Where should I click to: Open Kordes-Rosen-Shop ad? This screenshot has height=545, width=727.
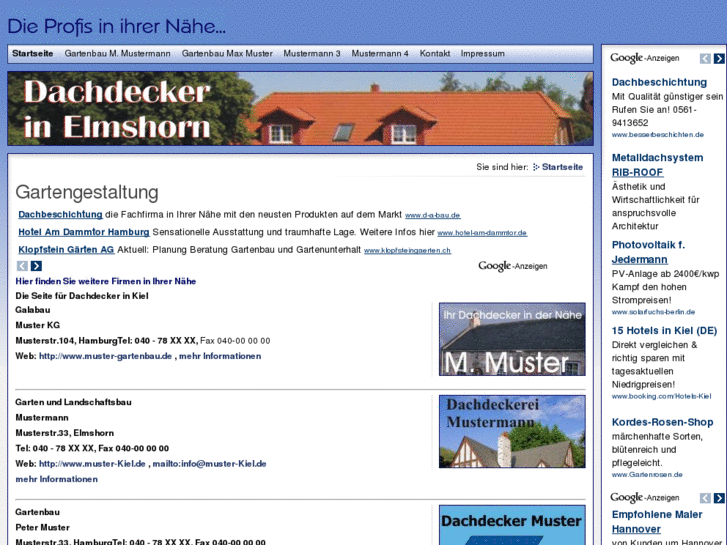[662, 422]
